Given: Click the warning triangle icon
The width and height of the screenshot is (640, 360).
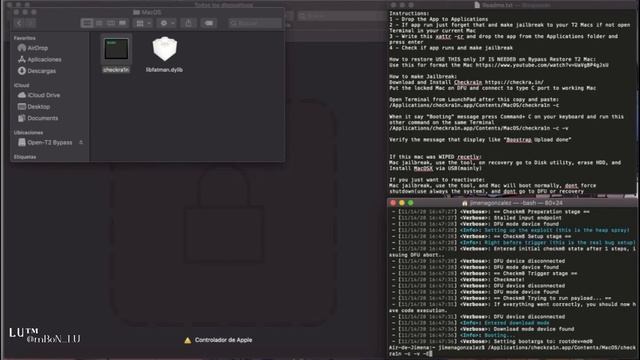Looking at the screenshot, I should (x=187, y=340).
